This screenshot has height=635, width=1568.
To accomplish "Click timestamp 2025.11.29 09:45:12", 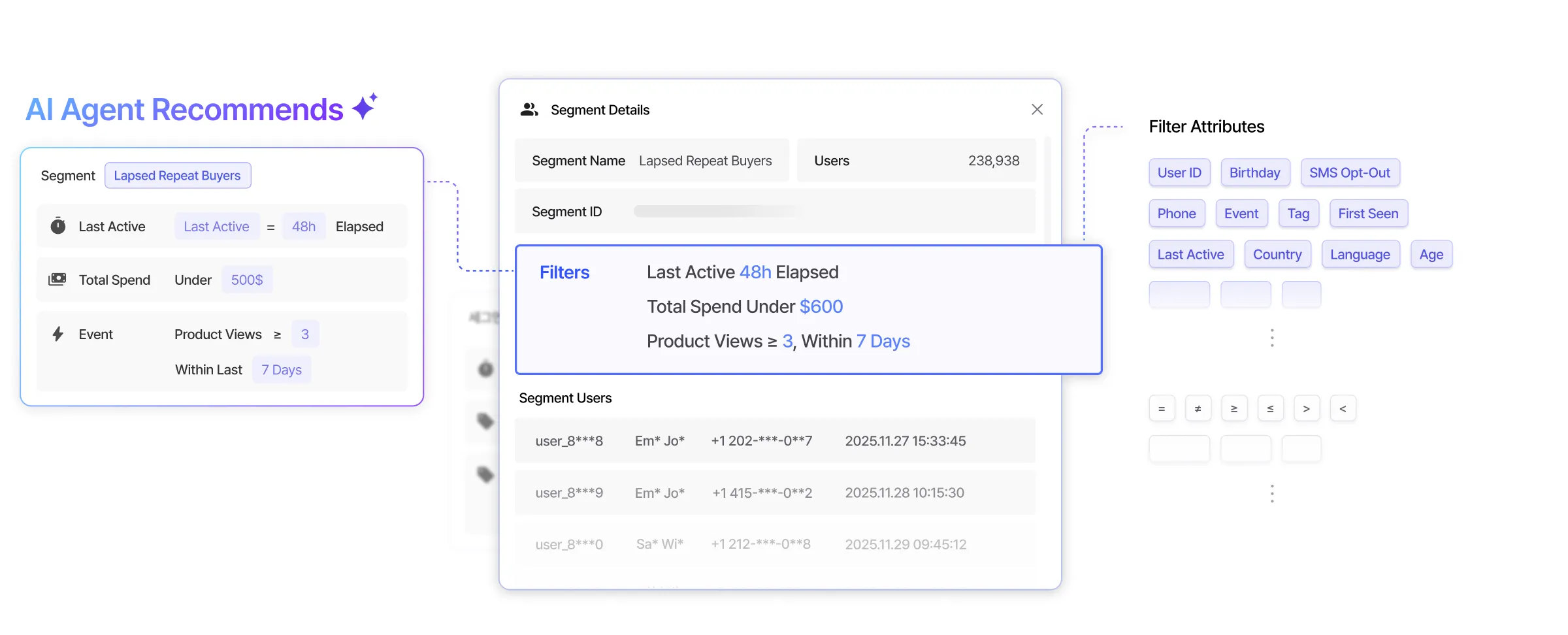I will pyautogui.click(x=906, y=544).
